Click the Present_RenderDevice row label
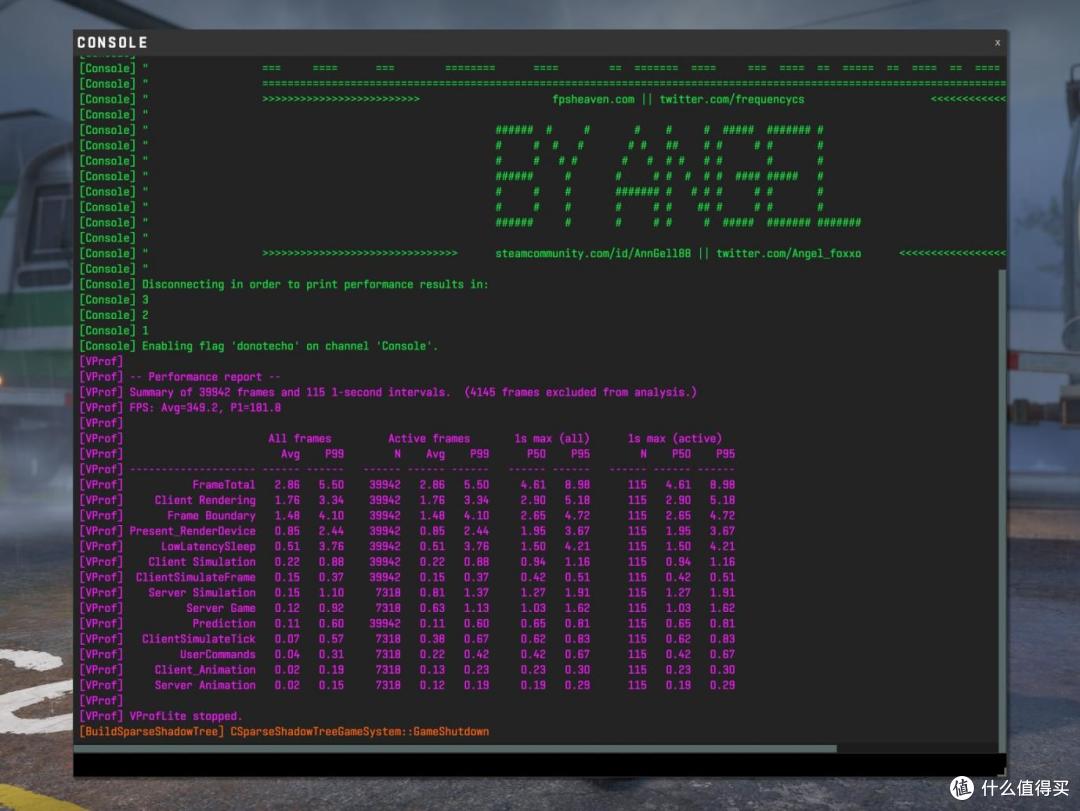The height and width of the screenshot is (811, 1080). click(x=192, y=531)
